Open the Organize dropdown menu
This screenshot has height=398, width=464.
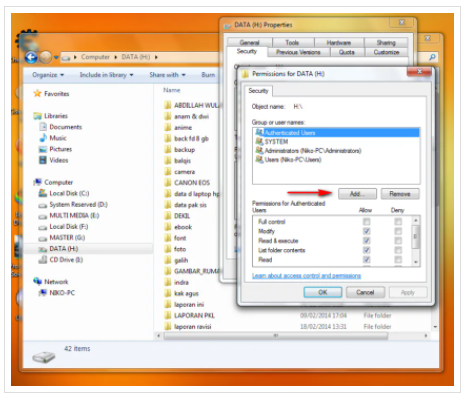48,75
